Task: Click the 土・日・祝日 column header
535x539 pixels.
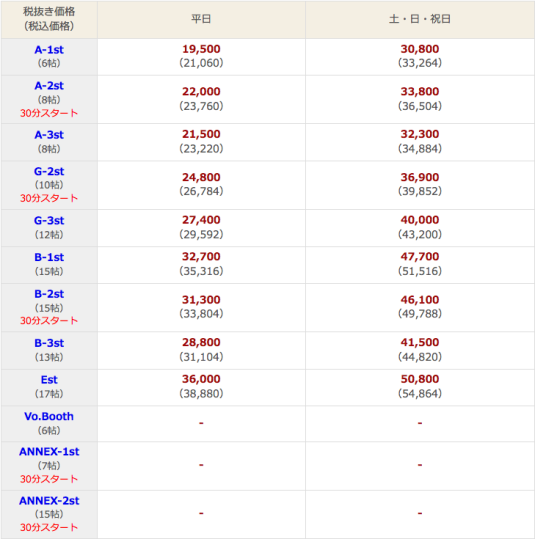Action: (420, 19)
